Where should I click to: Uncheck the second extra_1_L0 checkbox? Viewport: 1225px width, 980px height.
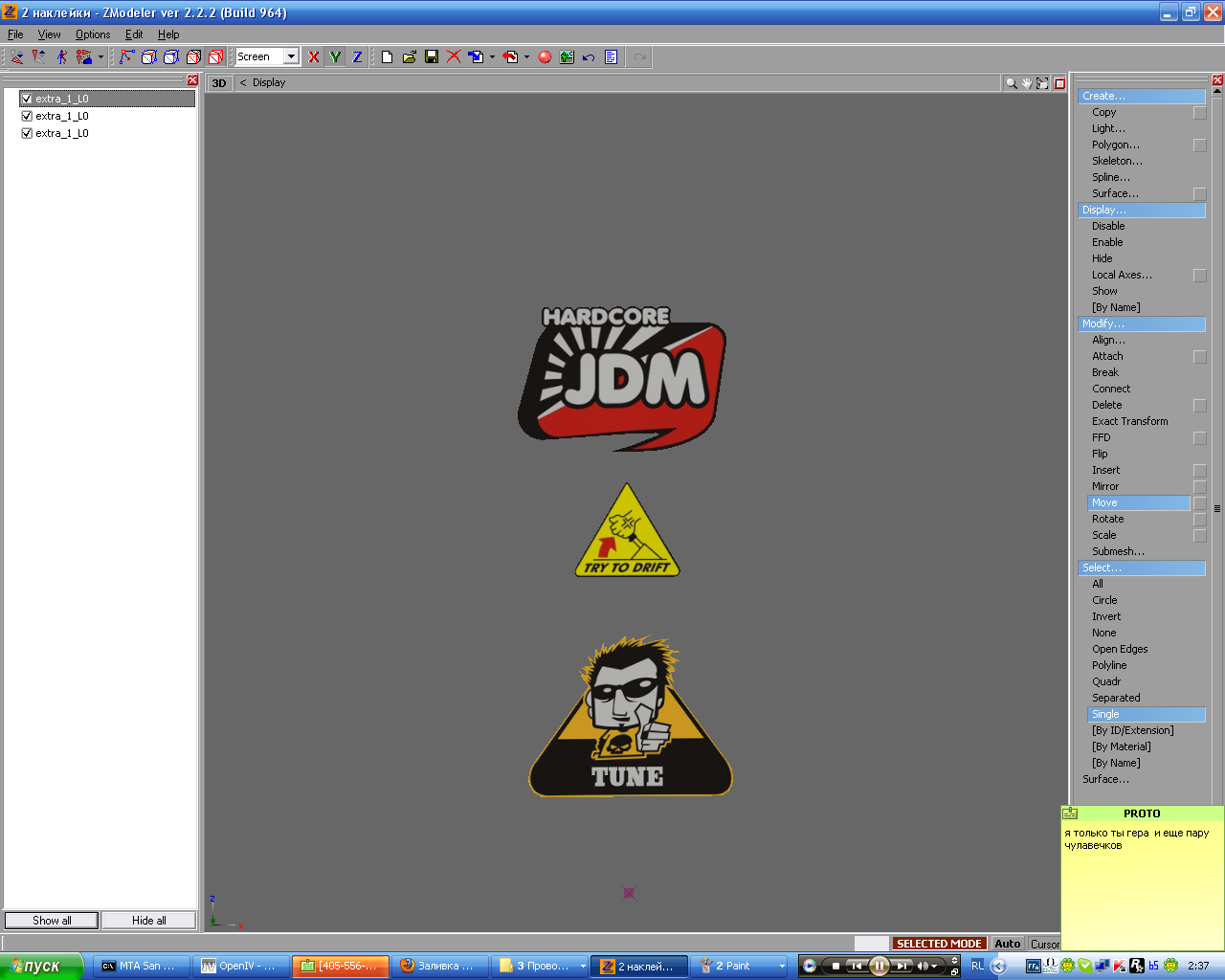click(27, 116)
